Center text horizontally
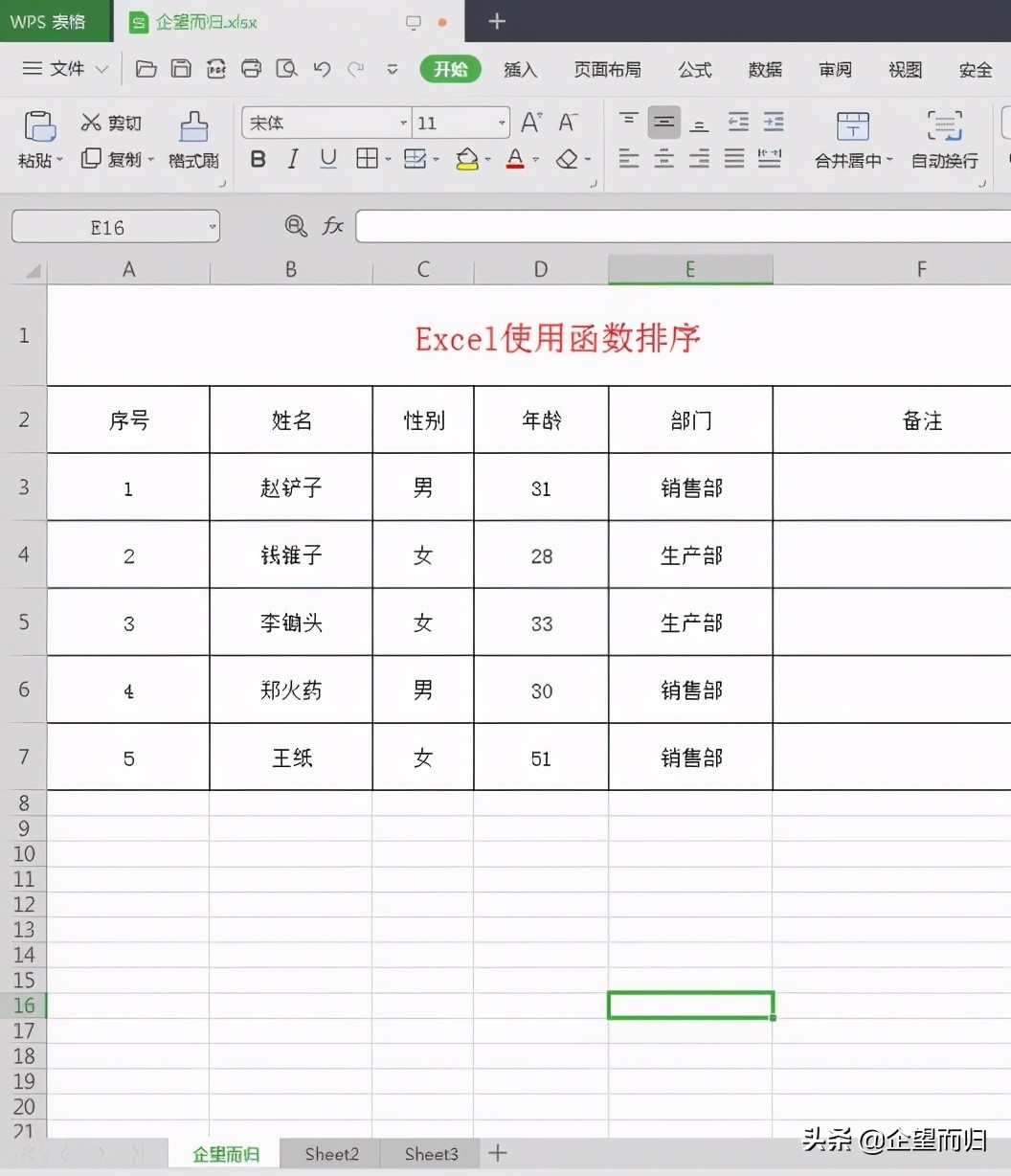Image resolution: width=1011 pixels, height=1176 pixels. tap(664, 159)
